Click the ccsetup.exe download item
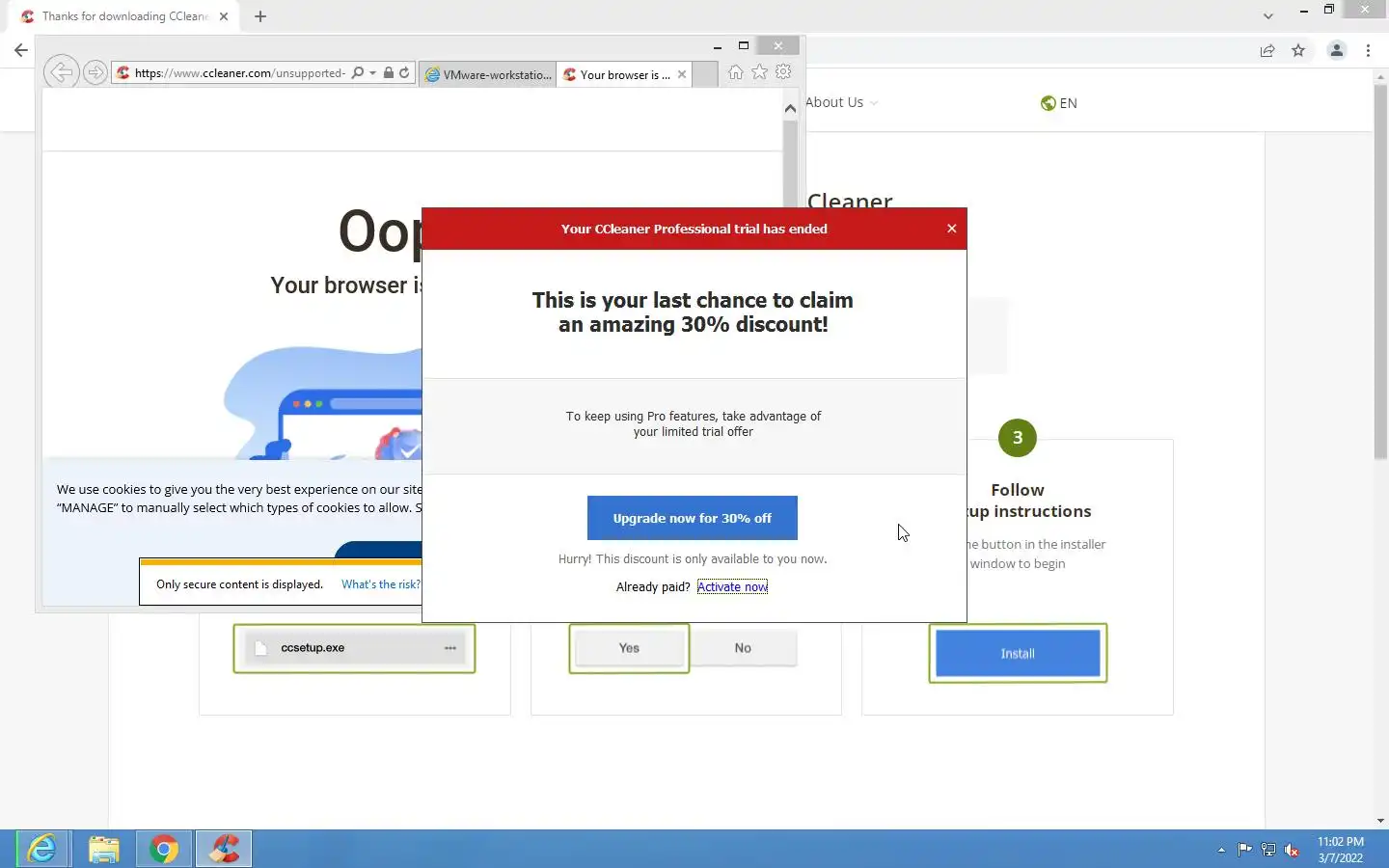Viewport: 1389px width, 868px height. point(354,648)
